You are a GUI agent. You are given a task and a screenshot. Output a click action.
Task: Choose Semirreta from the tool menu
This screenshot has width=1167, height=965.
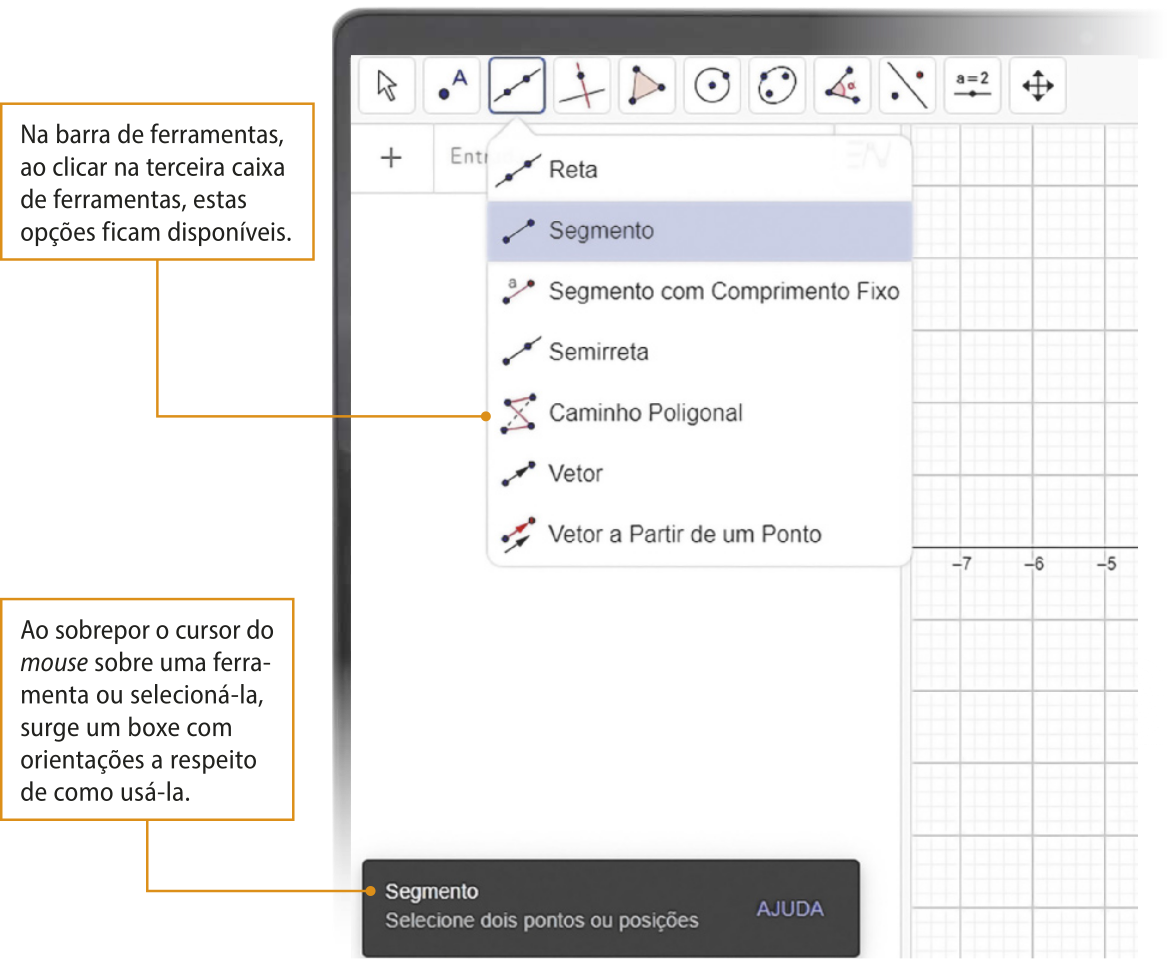click(x=700, y=352)
